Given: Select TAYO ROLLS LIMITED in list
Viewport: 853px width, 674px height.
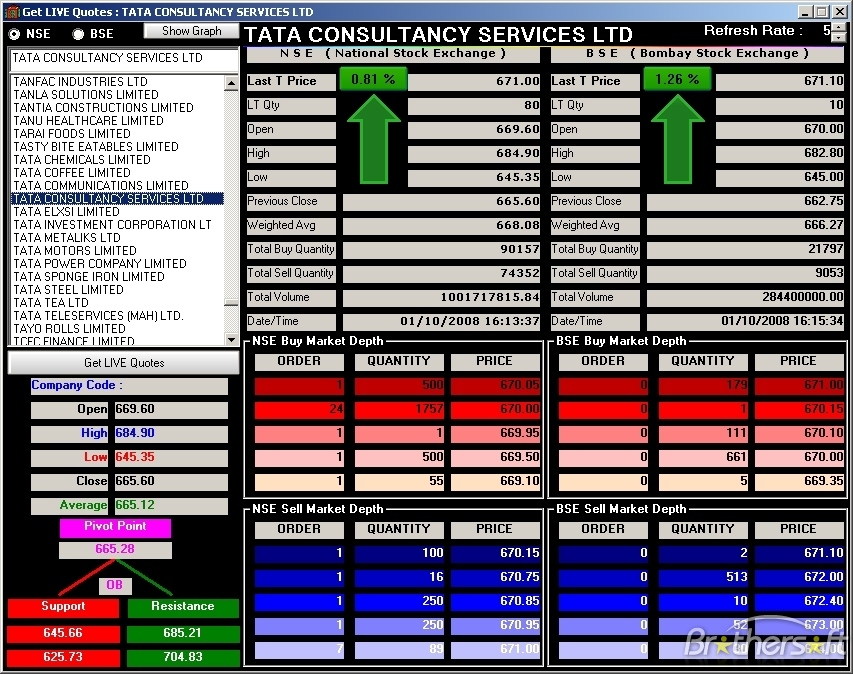Looking at the screenshot, I should click(x=118, y=329).
